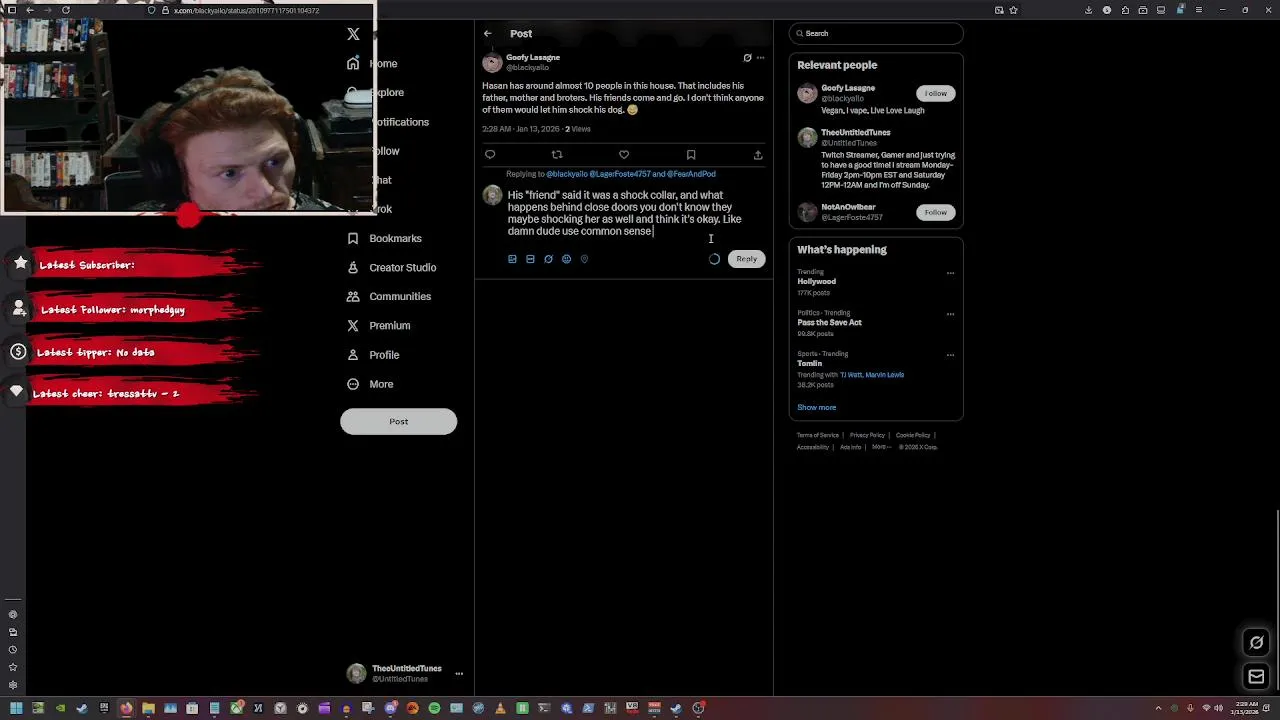Open the Hollywood trending topic
1280x720 pixels.
coord(817,282)
